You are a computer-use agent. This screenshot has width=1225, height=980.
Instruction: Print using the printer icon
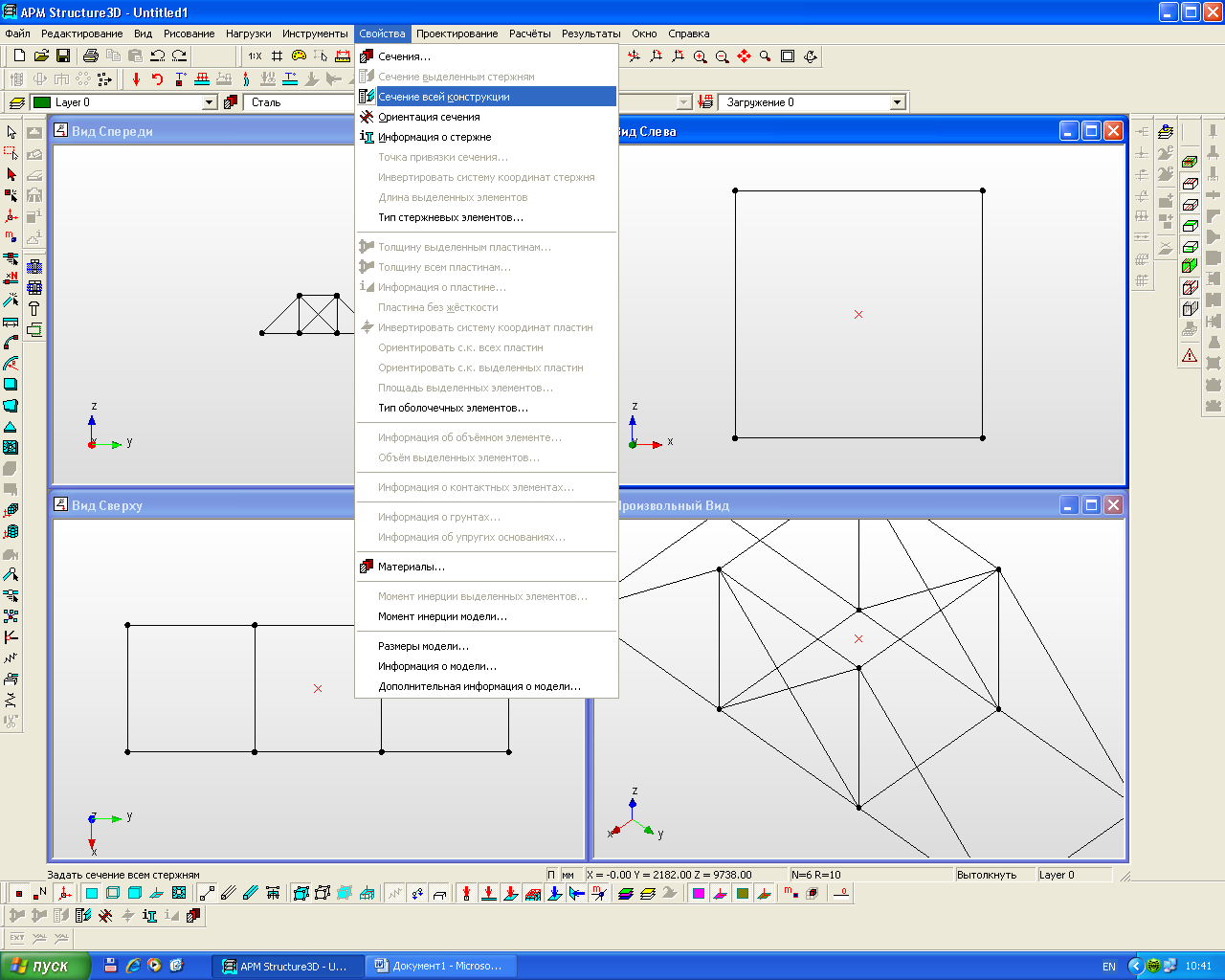tap(91, 56)
